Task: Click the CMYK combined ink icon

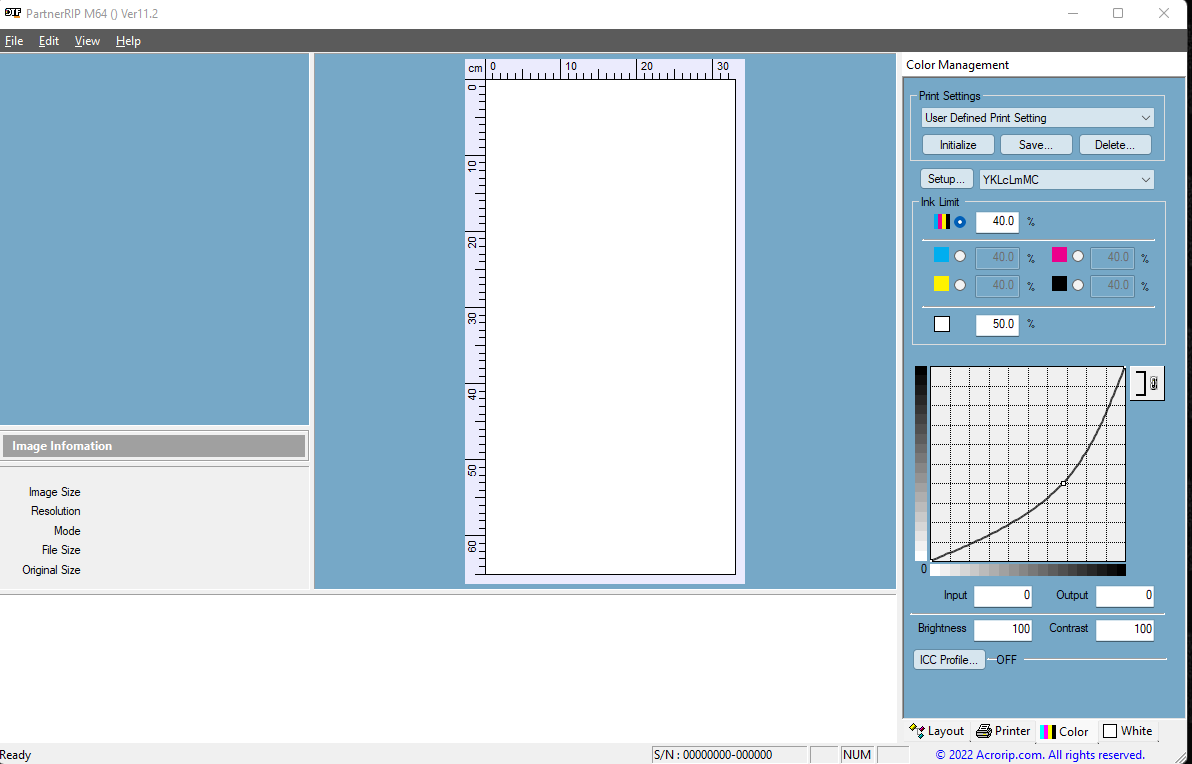Action: coord(942,221)
